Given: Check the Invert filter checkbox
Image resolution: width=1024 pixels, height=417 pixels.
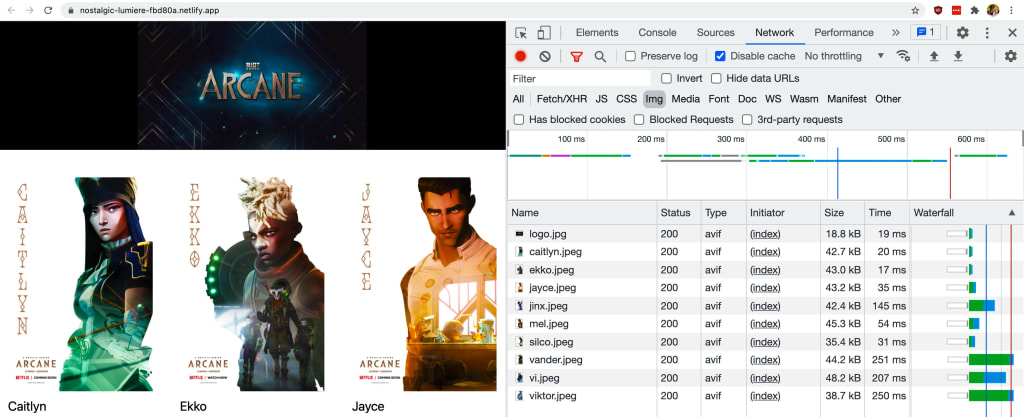Looking at the screenshot, I should [666, 79].
